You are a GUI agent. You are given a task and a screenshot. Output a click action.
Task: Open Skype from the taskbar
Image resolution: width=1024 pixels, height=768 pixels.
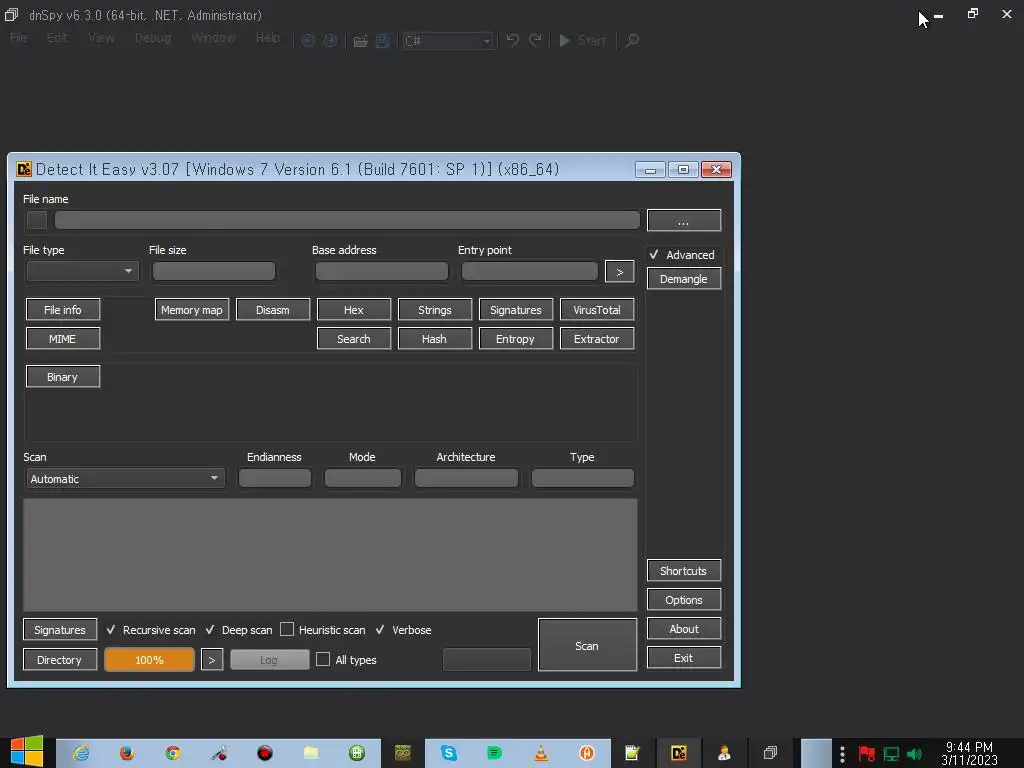coord(449,753)
